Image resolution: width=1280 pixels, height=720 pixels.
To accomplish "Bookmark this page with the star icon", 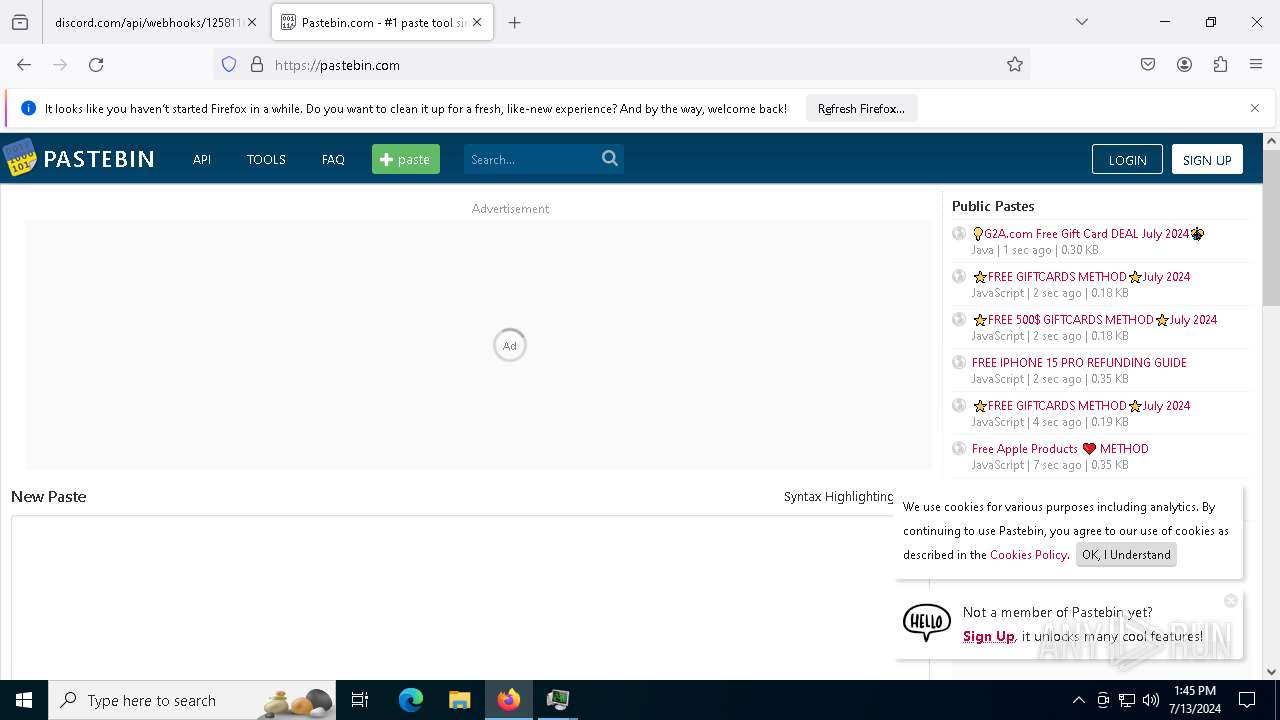I will coord(1015,65).
